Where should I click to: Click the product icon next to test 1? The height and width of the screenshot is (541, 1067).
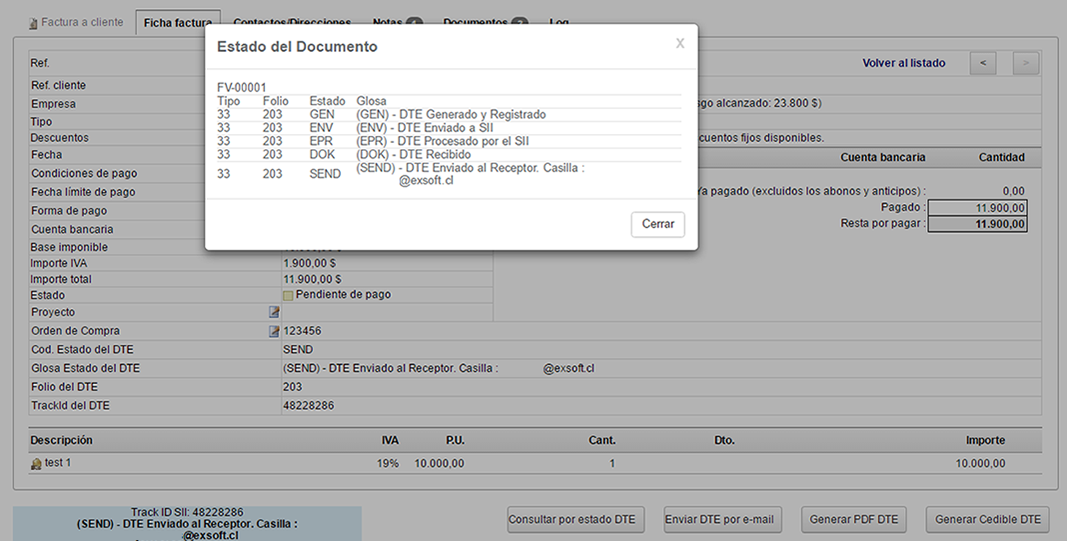point(36,464)
